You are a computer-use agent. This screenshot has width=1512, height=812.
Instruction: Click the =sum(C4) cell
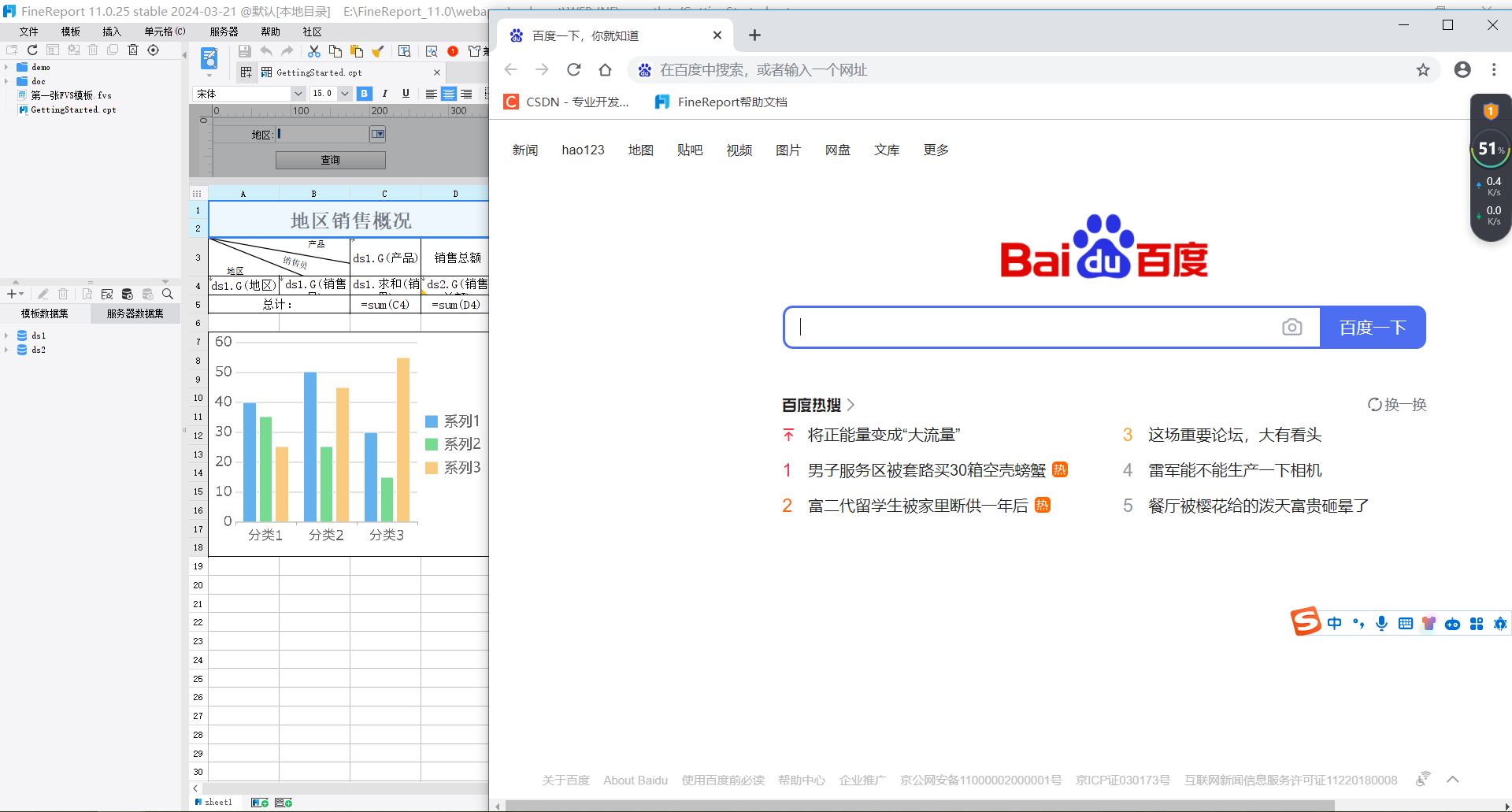(x=385, y=305)
